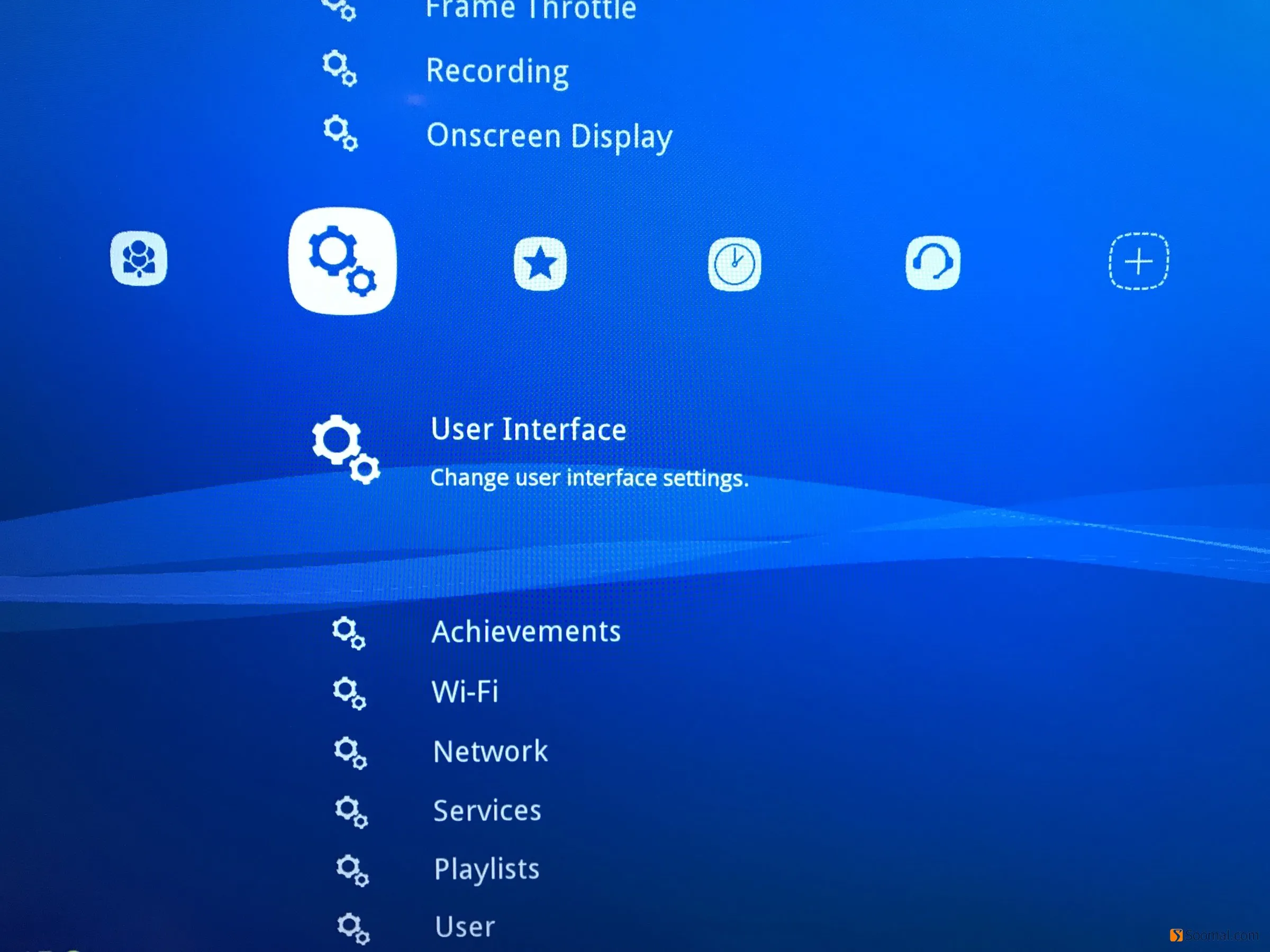Click gear icon beside Wi-Fi

(349, 694)
